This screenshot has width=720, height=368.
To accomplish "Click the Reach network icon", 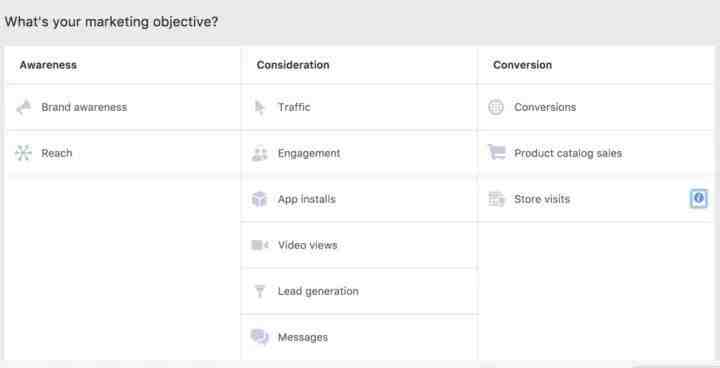I will [23, 153].
